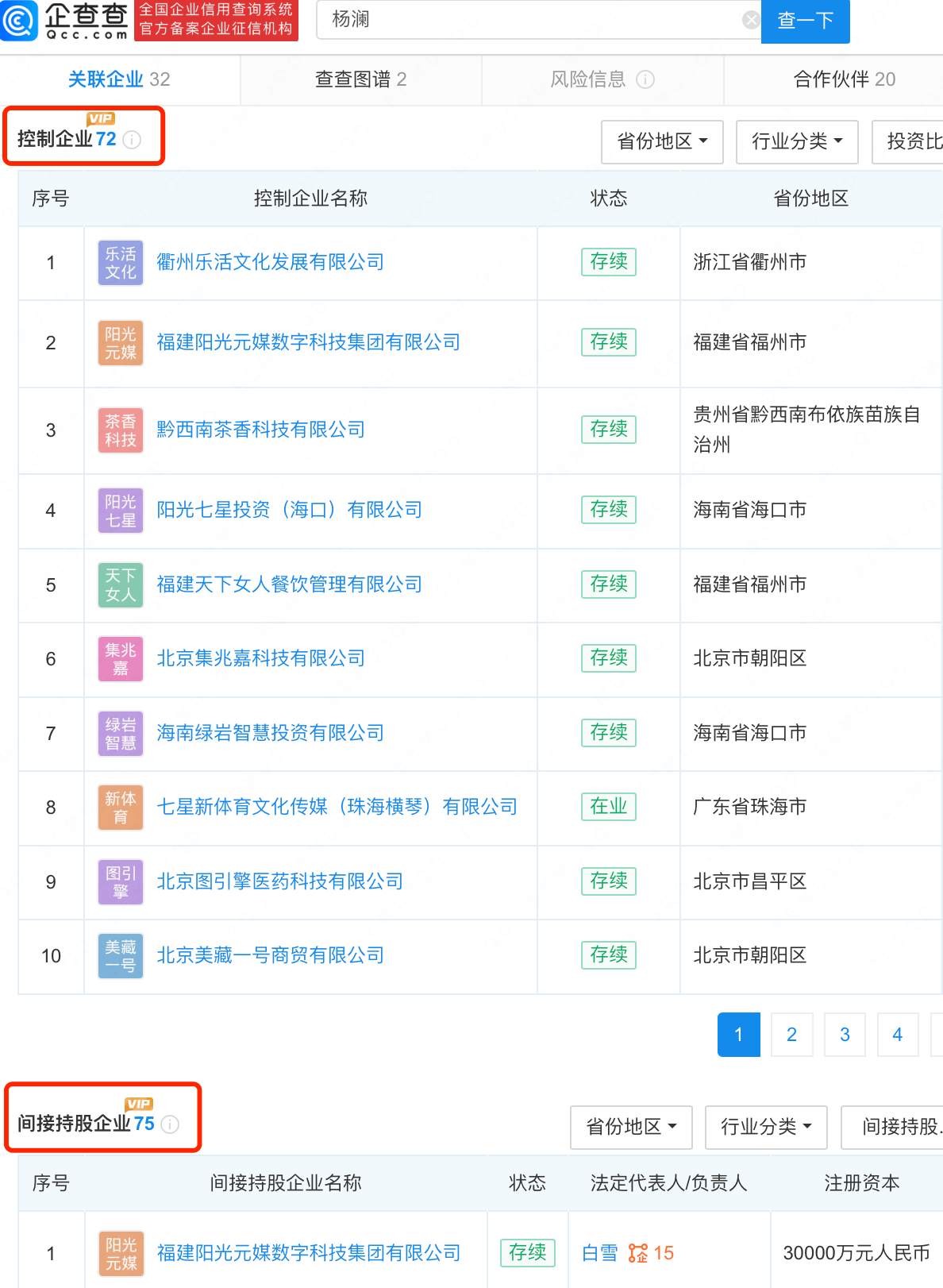Select page 1 in the pagination
This screenshot has height=1288, width=943.
(739, 1035)
